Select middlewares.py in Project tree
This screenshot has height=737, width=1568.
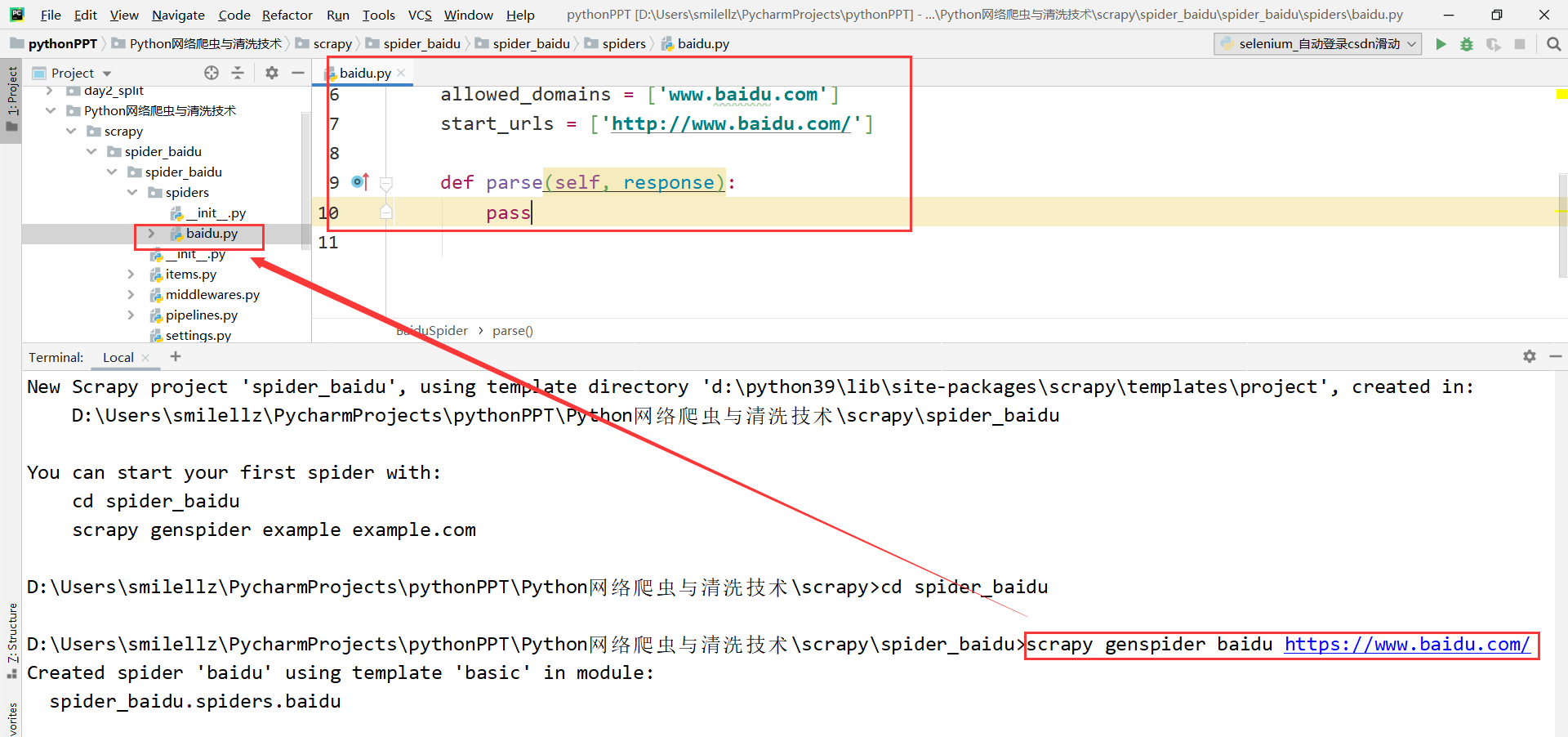point(212,294)
